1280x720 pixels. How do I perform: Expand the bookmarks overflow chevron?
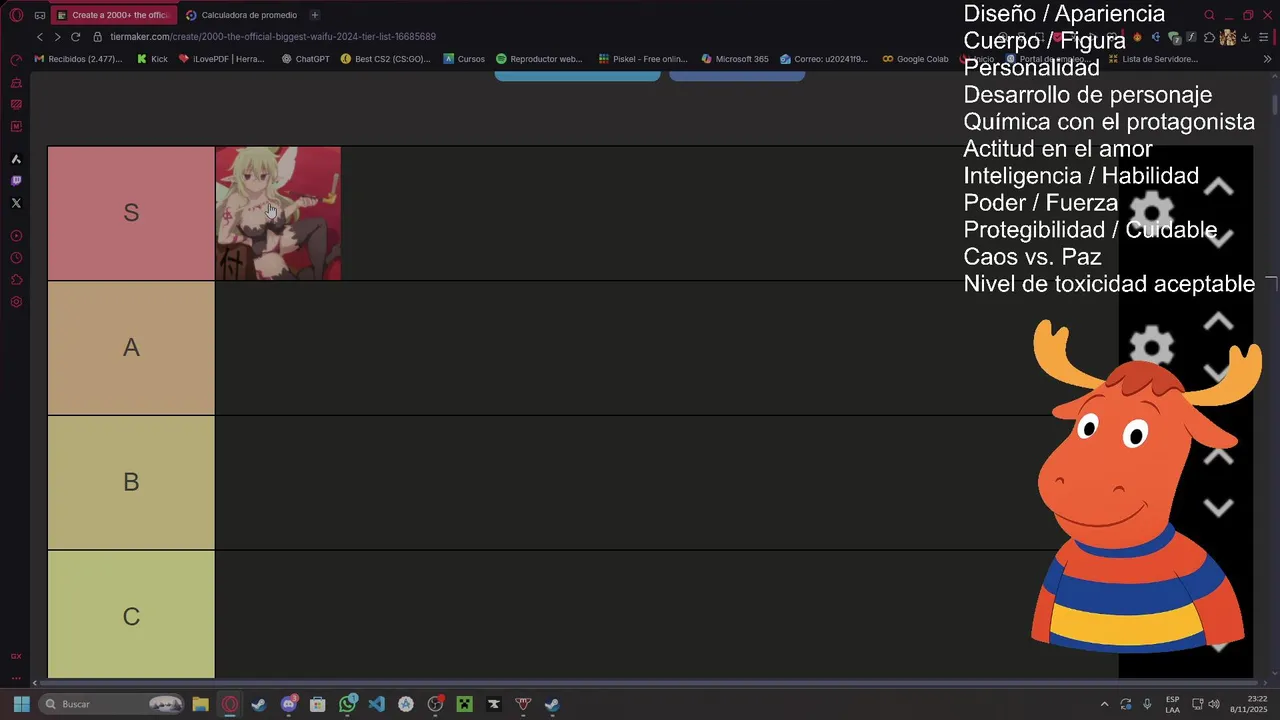coord(1268,59)
